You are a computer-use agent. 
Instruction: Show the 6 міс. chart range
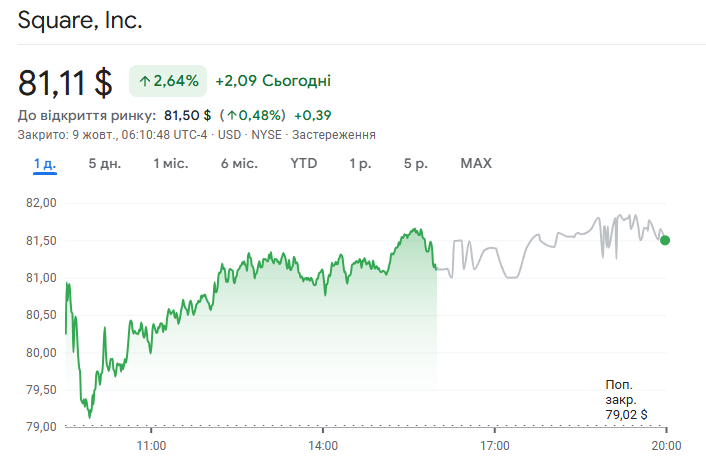[239, 163]
